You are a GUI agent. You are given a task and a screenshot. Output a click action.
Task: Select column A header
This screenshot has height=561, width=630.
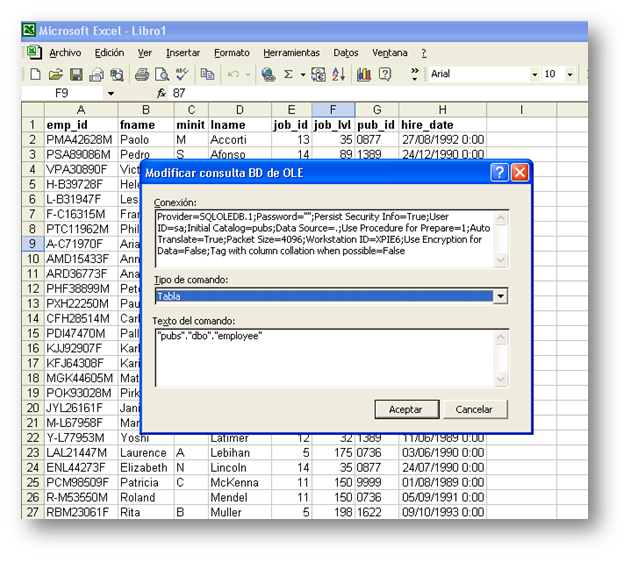(x=81, y=110)
